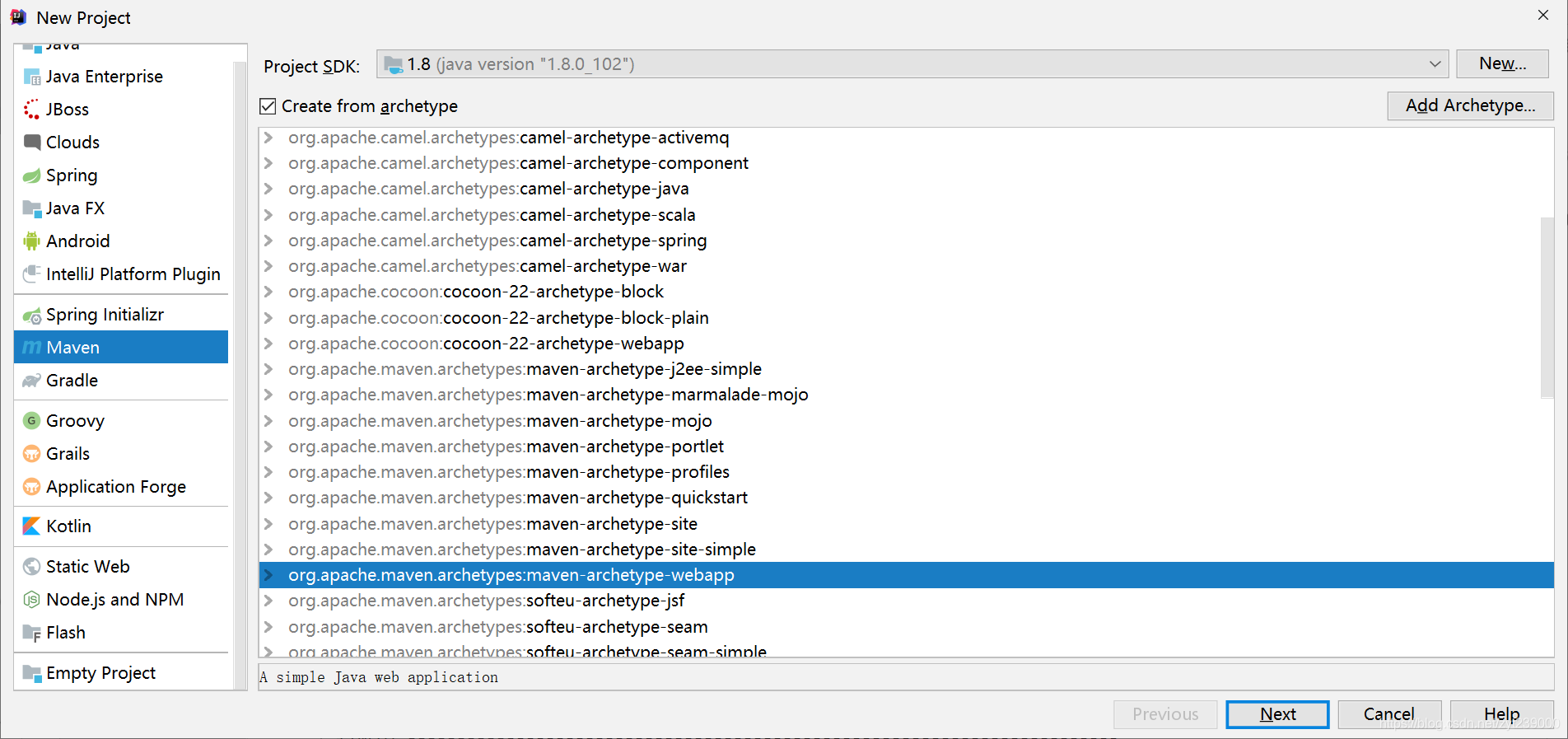Click the Application Forge icon
Viewport: 1568px width, 739px height.
tap(32, 487)
